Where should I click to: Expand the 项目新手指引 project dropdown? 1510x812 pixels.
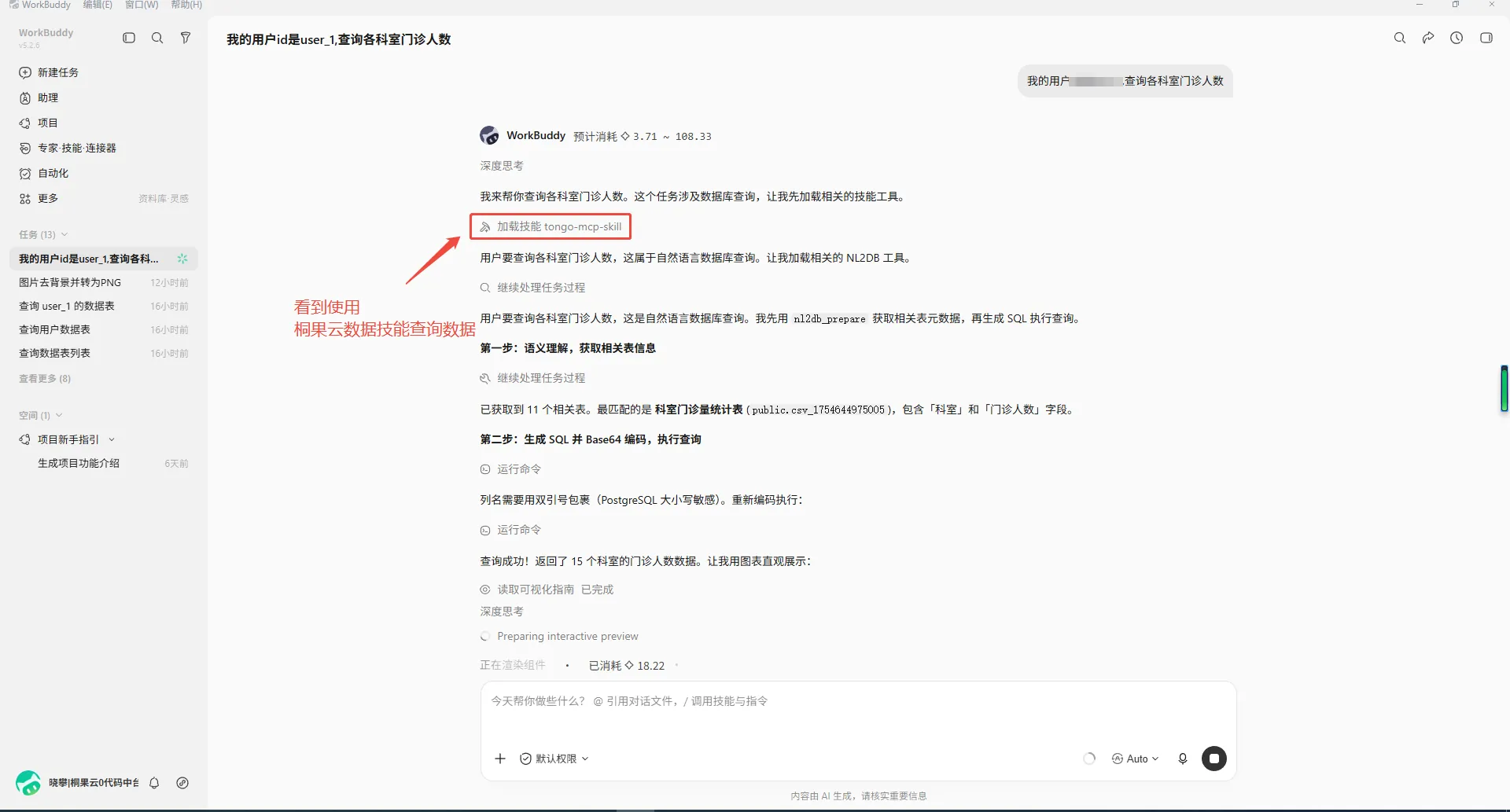point(112,439)
